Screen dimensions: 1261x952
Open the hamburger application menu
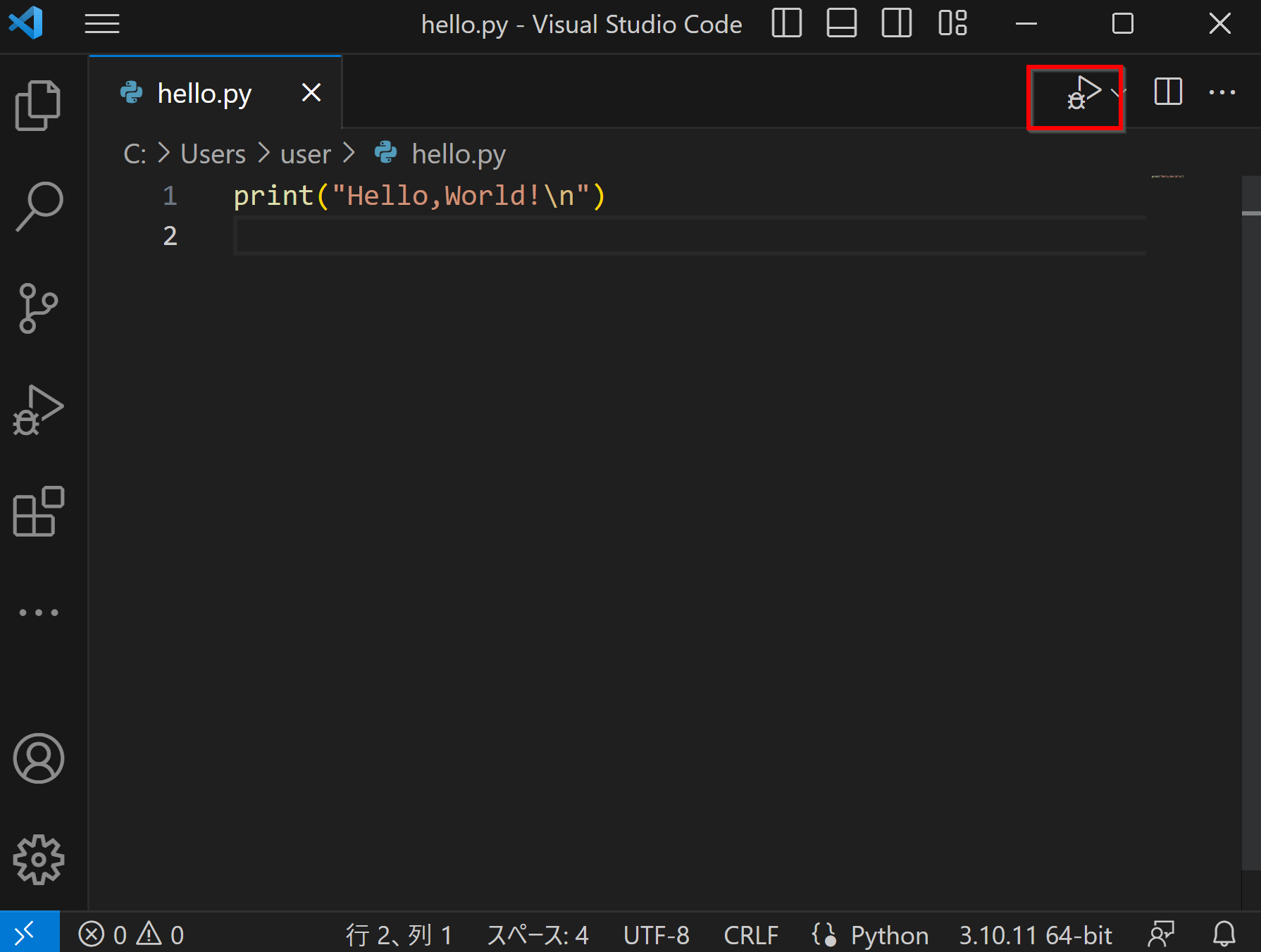tap(102, 24)
